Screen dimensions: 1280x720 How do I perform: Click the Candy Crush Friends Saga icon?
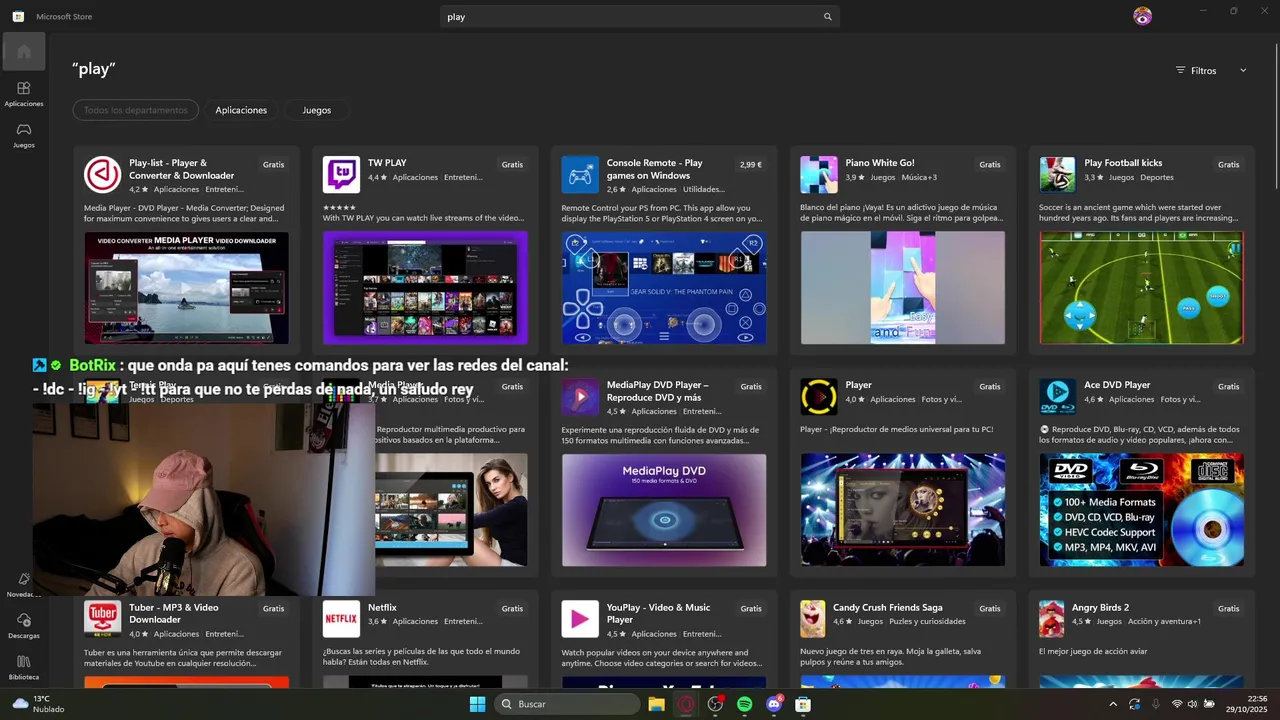click(813, 619)
